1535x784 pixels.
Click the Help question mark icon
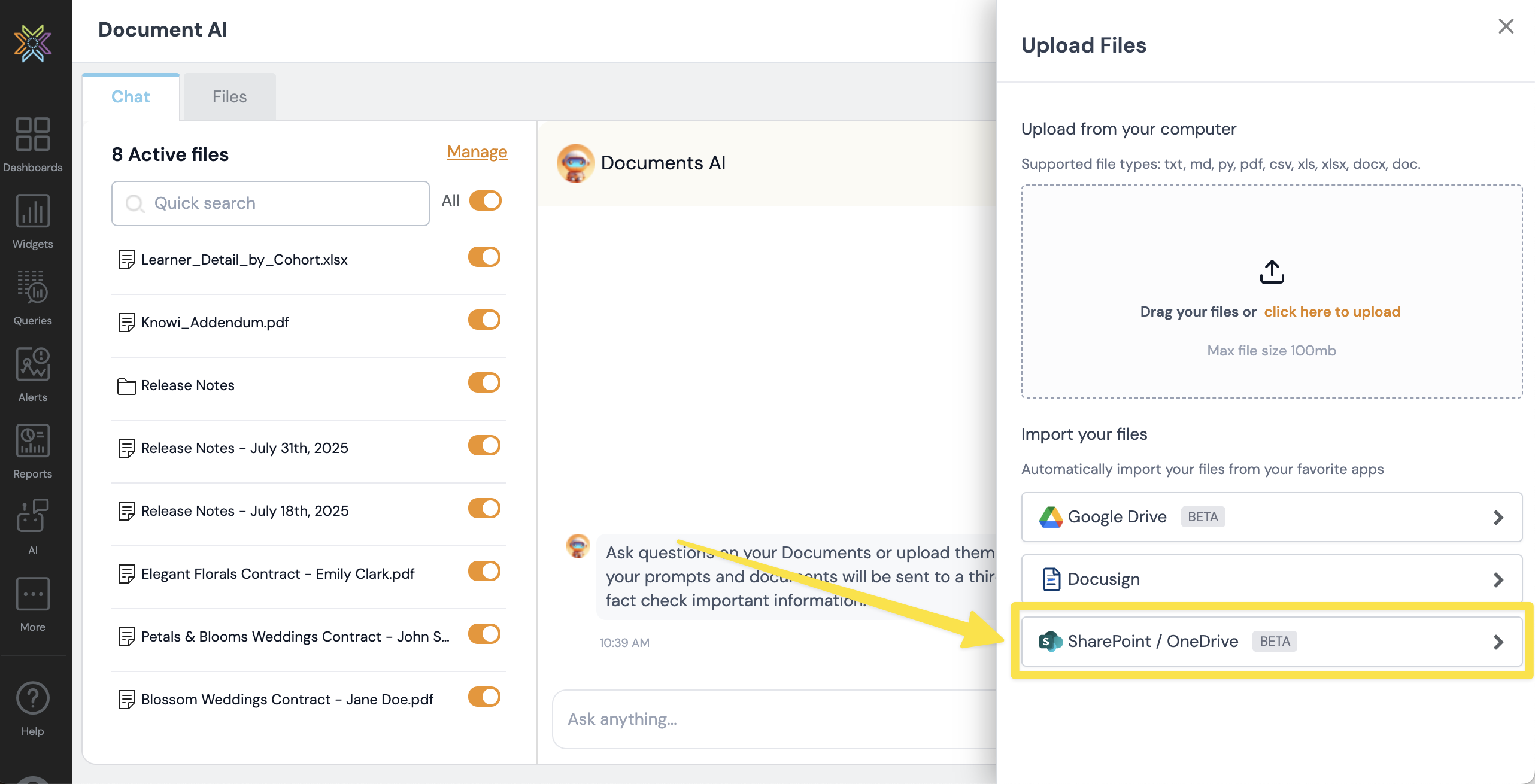(x=32, y=698)
